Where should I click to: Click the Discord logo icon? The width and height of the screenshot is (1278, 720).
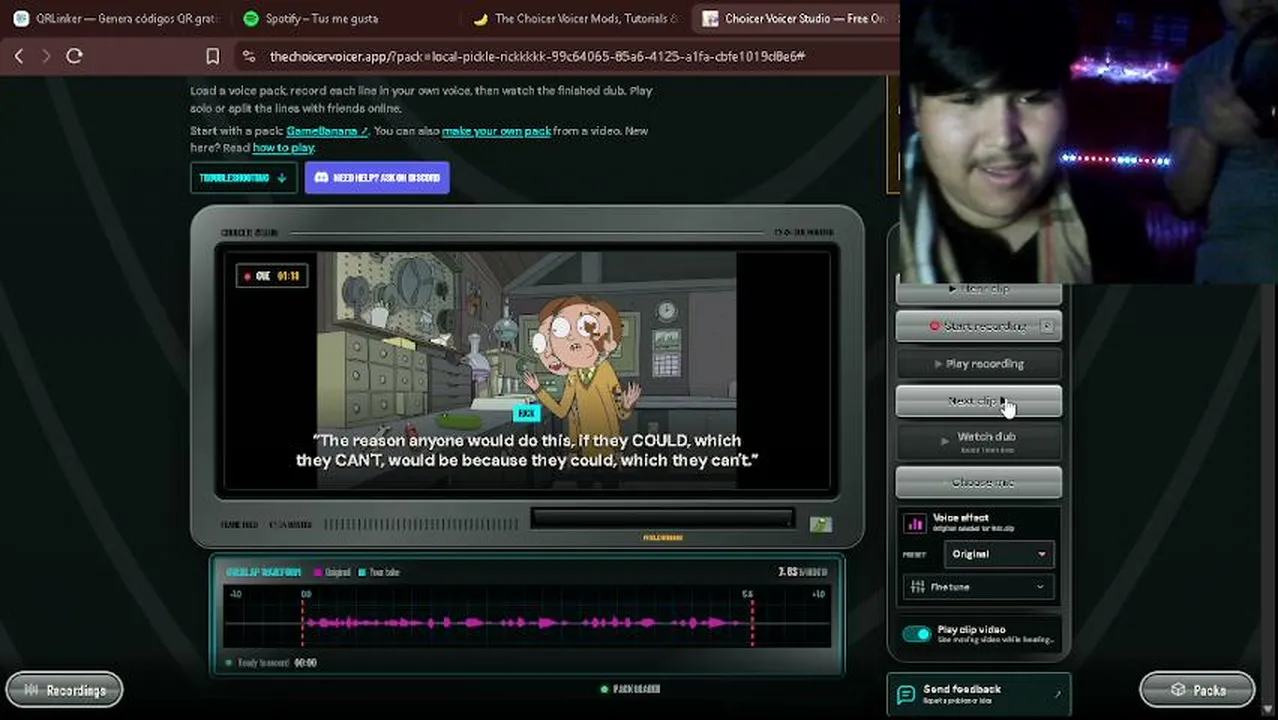click(x=321, y=177)
